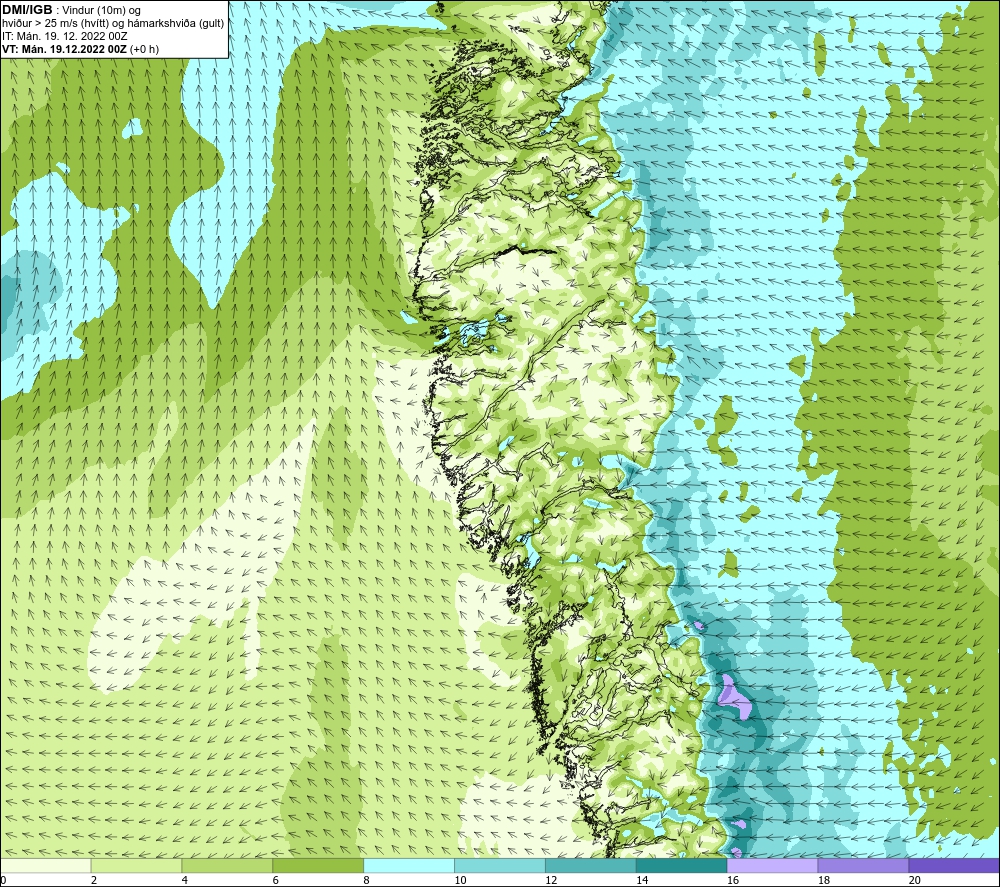This screenshot has height=887, width=1000.
Task: Click the 4–6 m/s green legend swatch
Action: [227, 865]
